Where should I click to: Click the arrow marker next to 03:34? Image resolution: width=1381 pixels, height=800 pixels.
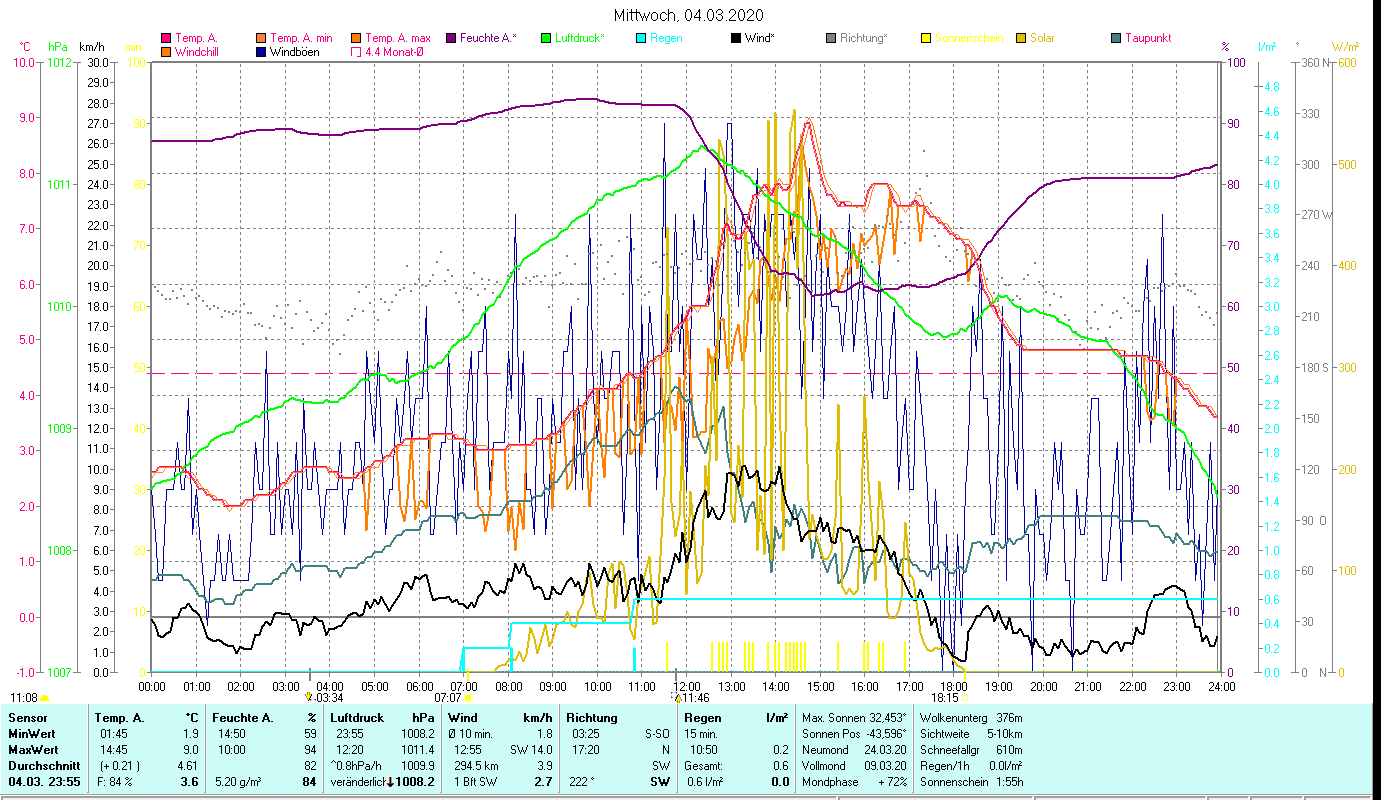[308, 696]
